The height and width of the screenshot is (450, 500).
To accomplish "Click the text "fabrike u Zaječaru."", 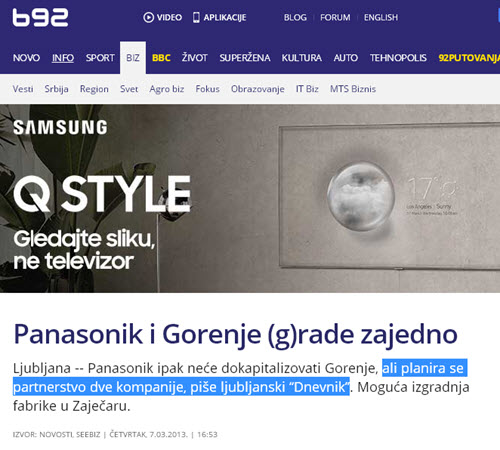I will tap(72, 406).
